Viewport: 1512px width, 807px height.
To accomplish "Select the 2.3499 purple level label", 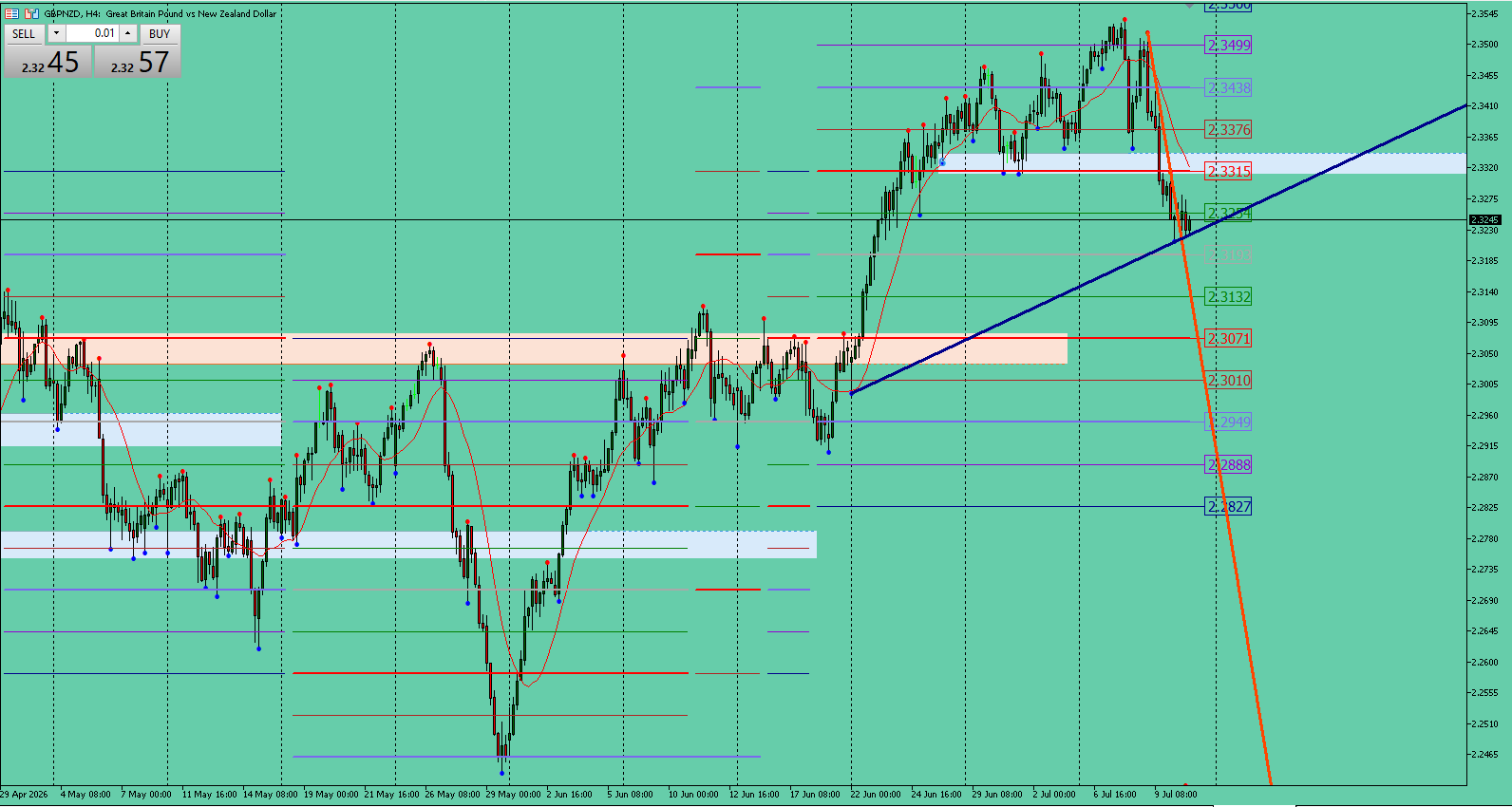I will coord(1228,45).
